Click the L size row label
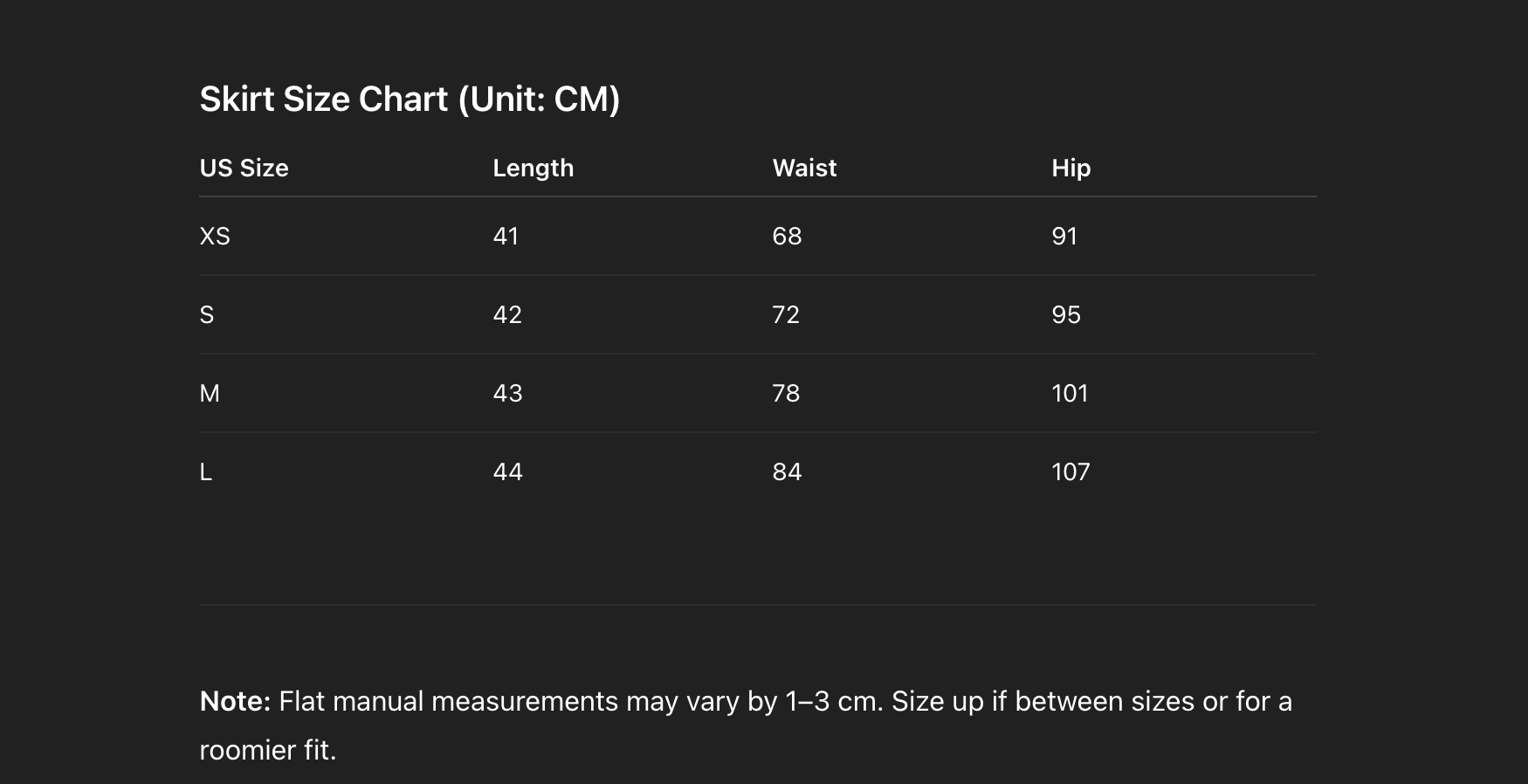Image resolution: width=1528 pixels, height=784 pixels. pyautogui.click(x=206, y=471)
